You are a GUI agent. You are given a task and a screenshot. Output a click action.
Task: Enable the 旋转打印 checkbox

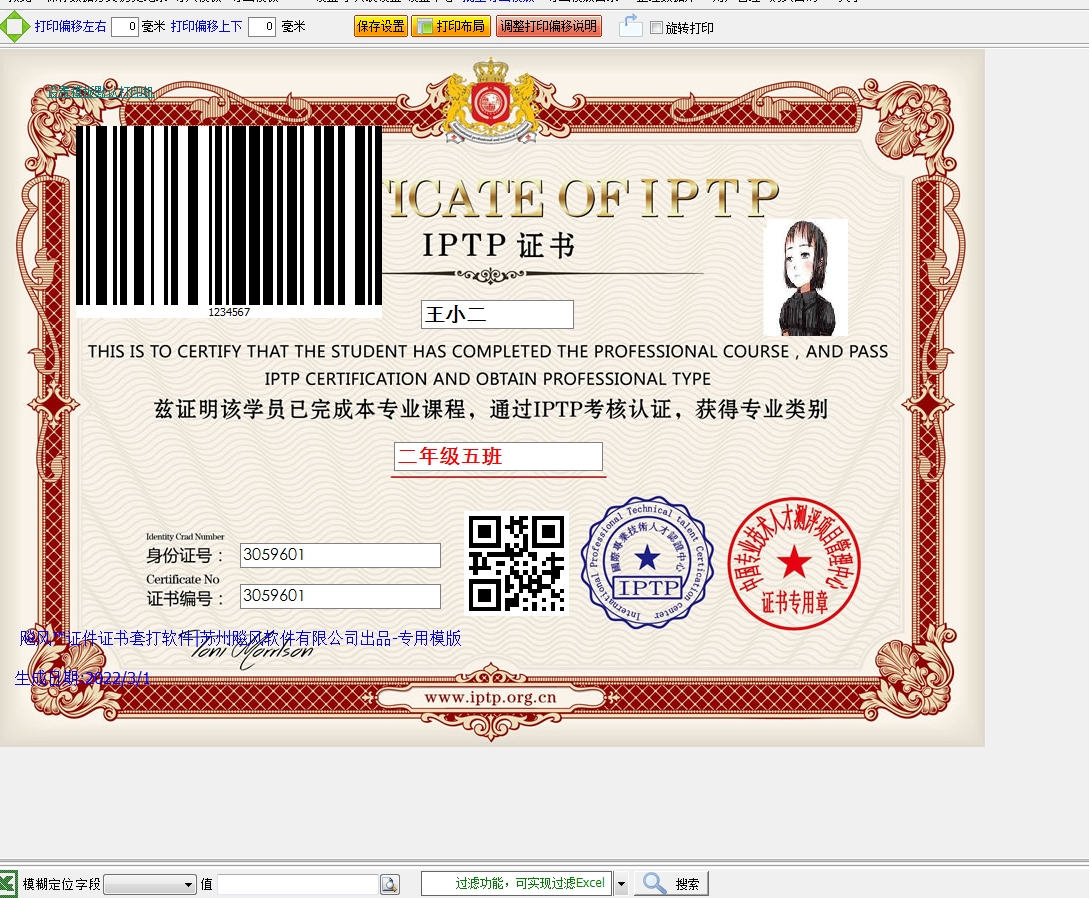pos(657,28)
